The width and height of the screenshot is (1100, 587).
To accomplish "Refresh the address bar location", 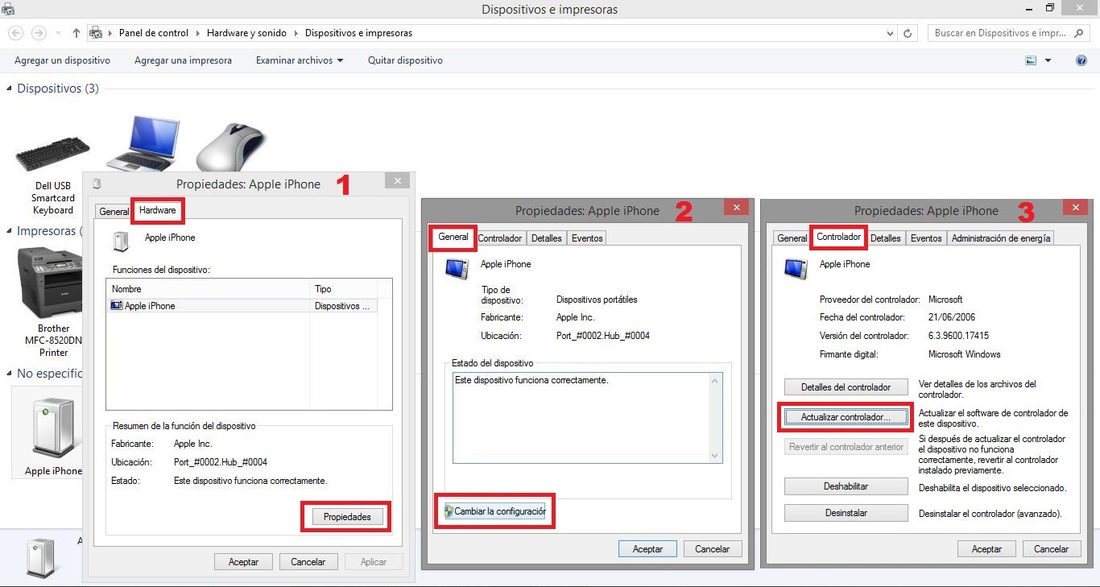I will (x=908, y=33).
